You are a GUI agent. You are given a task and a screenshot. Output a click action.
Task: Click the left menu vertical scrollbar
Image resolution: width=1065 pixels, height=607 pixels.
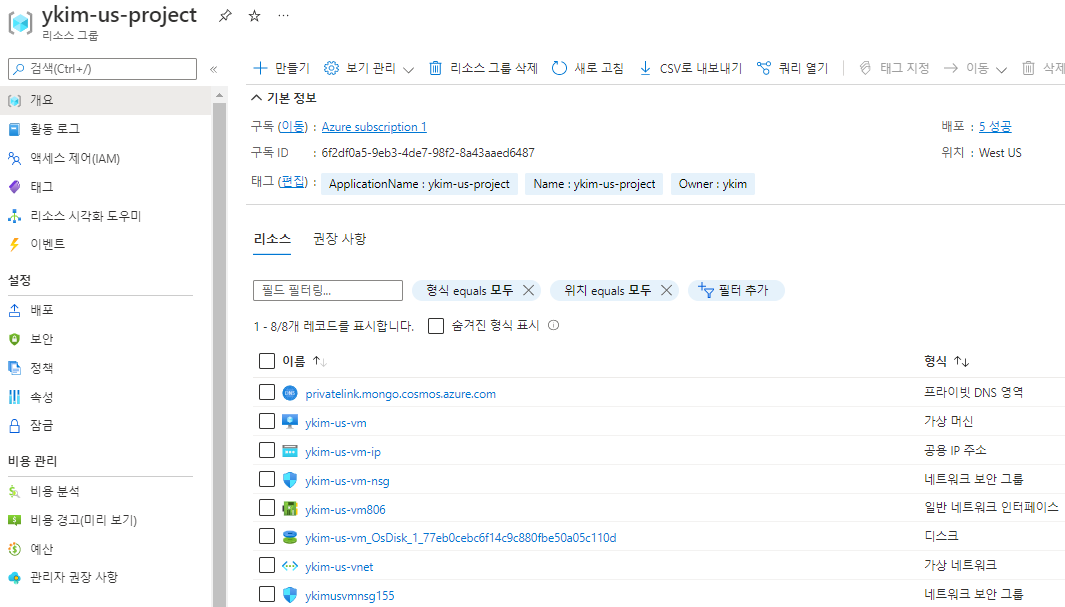click(x=219, y=353)
